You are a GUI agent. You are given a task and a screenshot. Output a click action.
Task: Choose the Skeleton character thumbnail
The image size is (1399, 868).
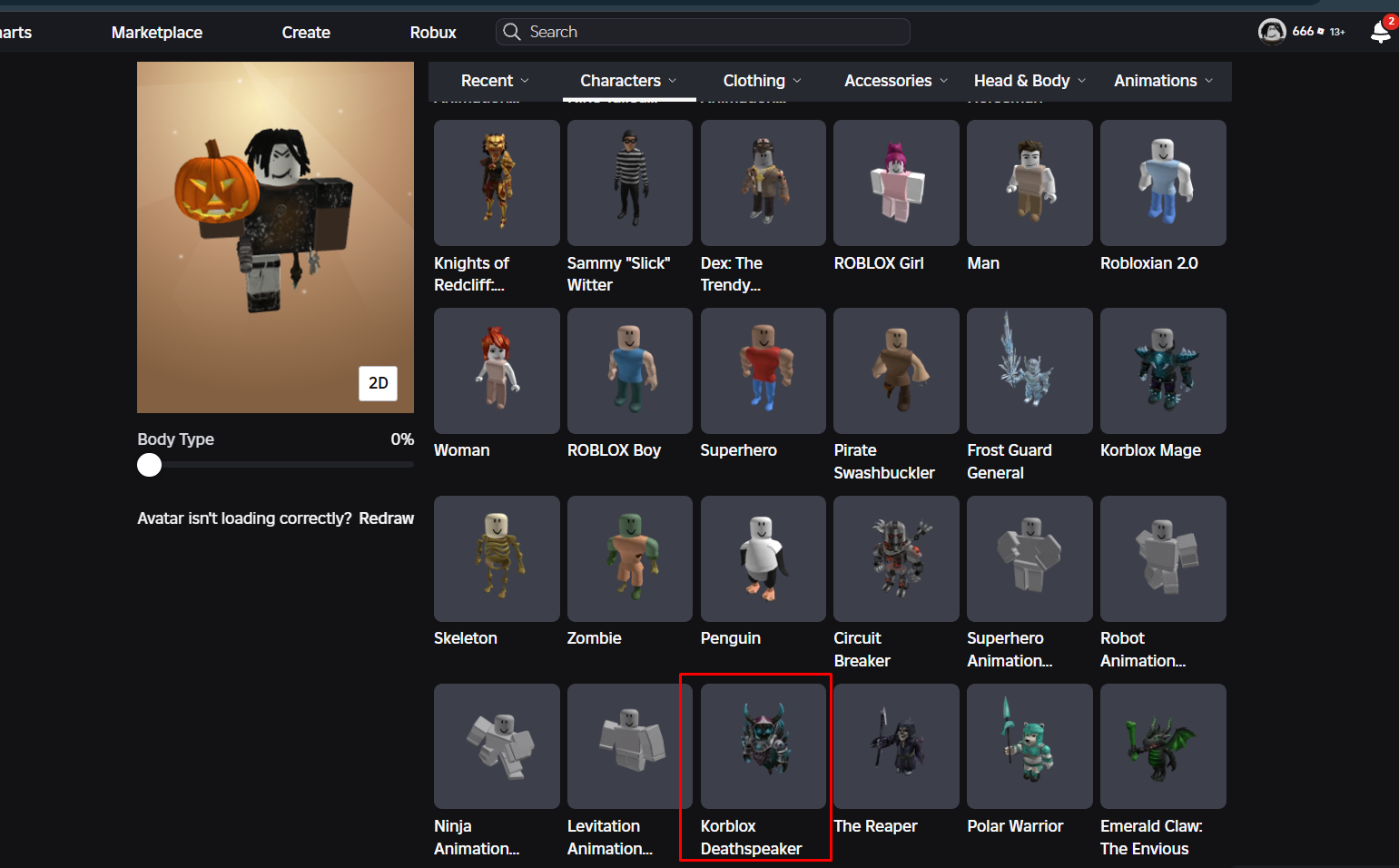(x=497, y=558)
